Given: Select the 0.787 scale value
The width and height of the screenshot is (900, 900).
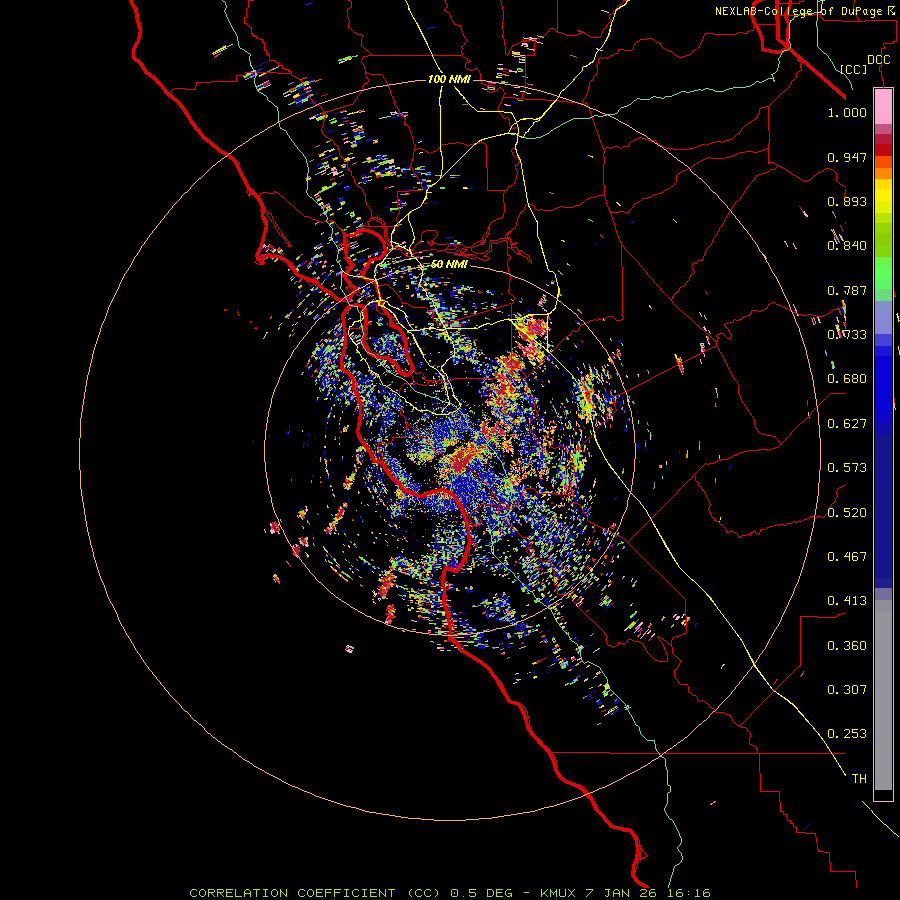Looking at the screenshot, I should click(x=847, y=290).
